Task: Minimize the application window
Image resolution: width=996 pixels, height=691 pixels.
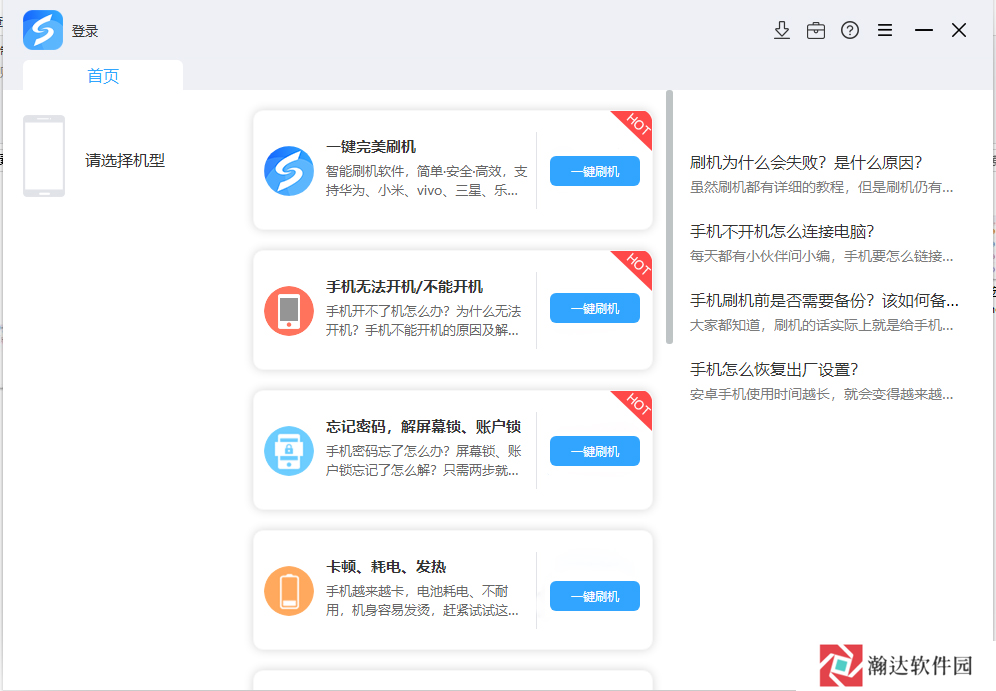Action: pos(924,30)
